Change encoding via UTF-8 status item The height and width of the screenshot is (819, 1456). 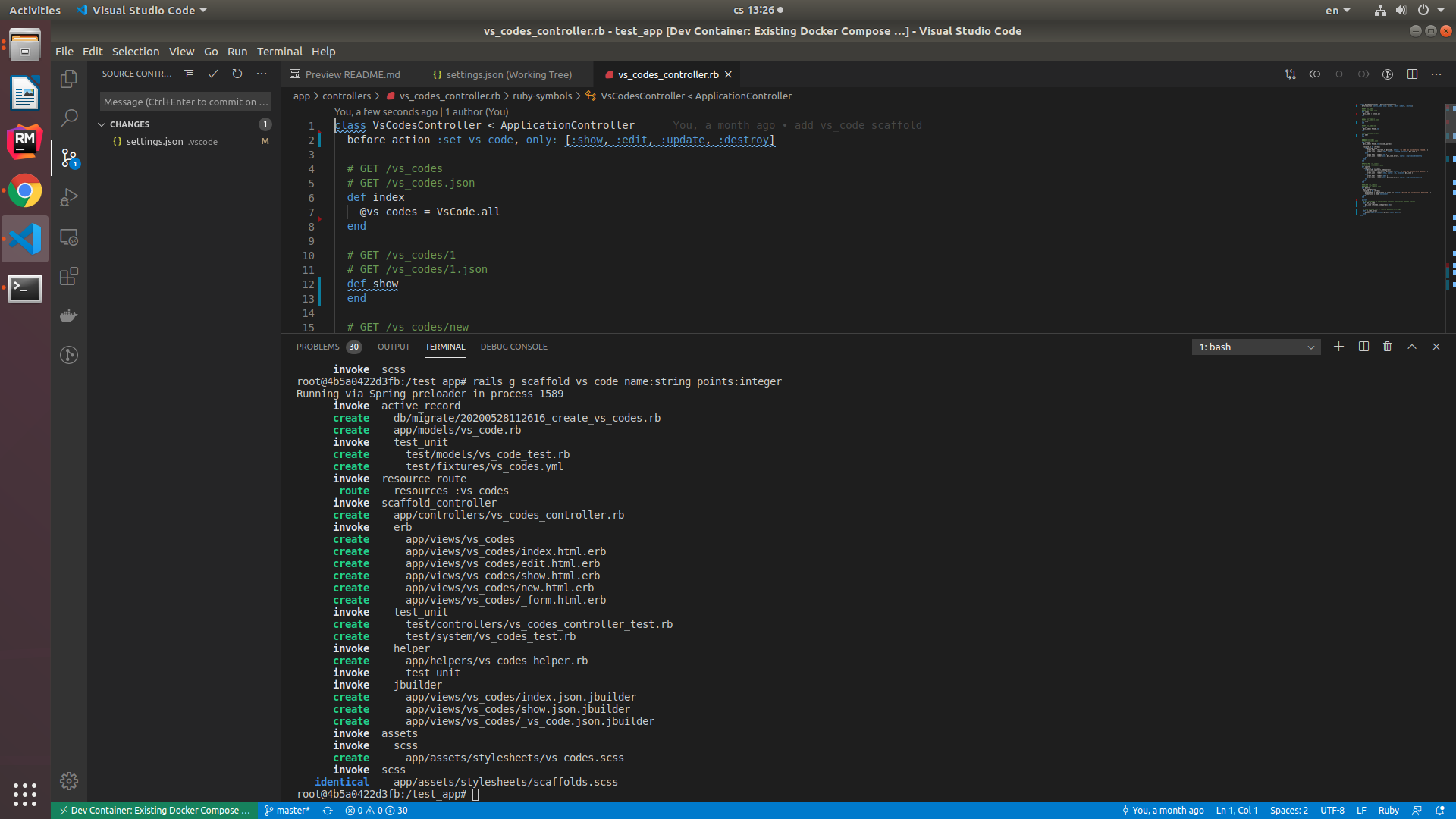click(1332, 811)
